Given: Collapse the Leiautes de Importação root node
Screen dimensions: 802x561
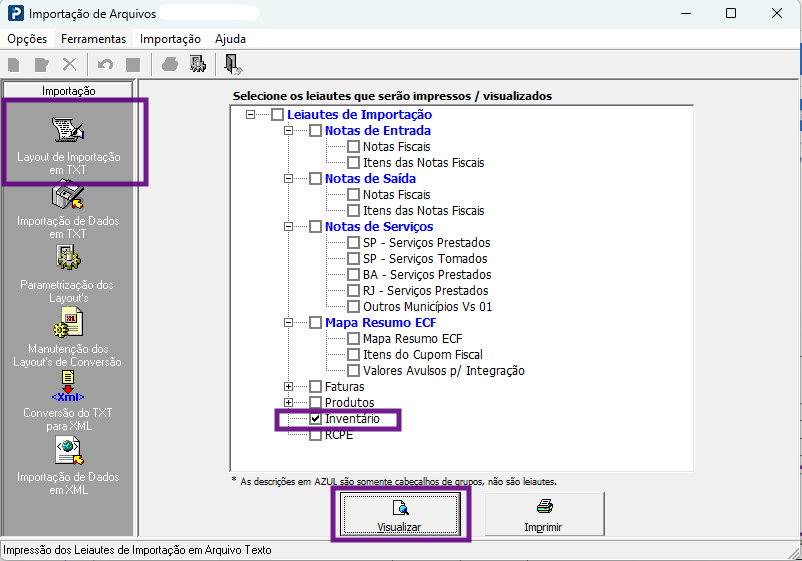Looking at the screenshot, I should 250,115.
